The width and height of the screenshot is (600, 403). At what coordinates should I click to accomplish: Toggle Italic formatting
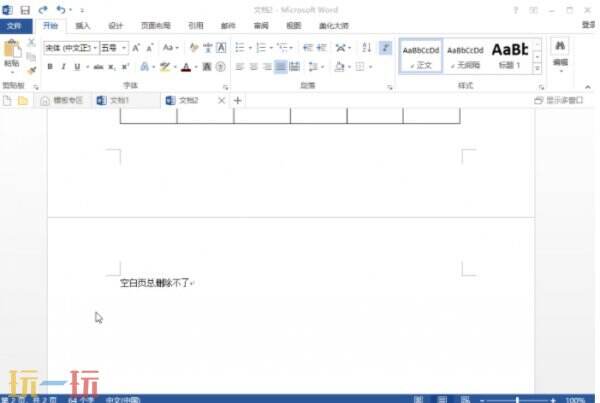click(x=64, y=67)
